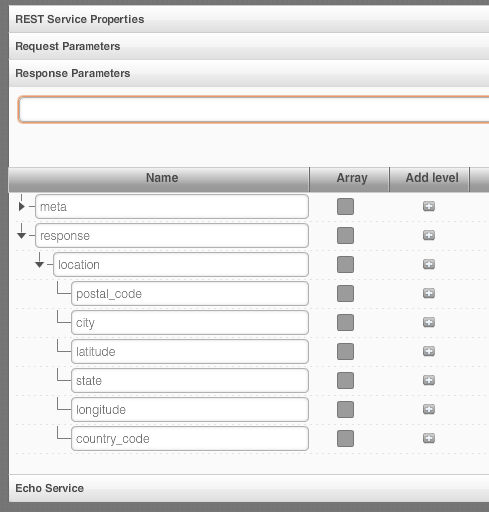Click the longitude name field
Image resolution: width=489 pixels, height=512 pixels.
(190, 410)
